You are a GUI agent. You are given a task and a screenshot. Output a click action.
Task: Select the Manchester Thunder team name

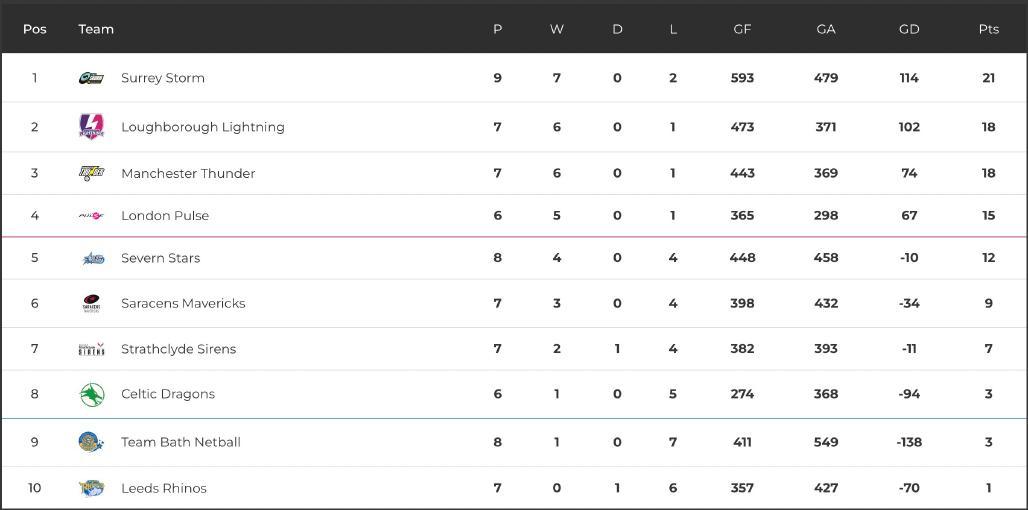tap(188, 173)
